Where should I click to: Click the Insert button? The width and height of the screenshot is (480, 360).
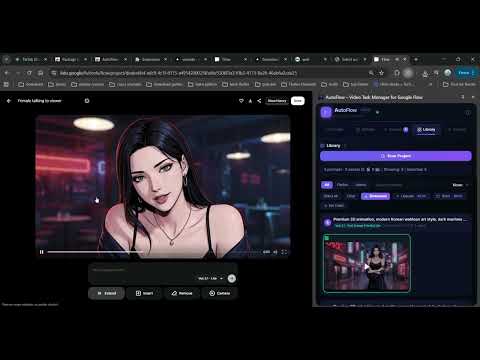pyautogui.click(x=144, y=293)
